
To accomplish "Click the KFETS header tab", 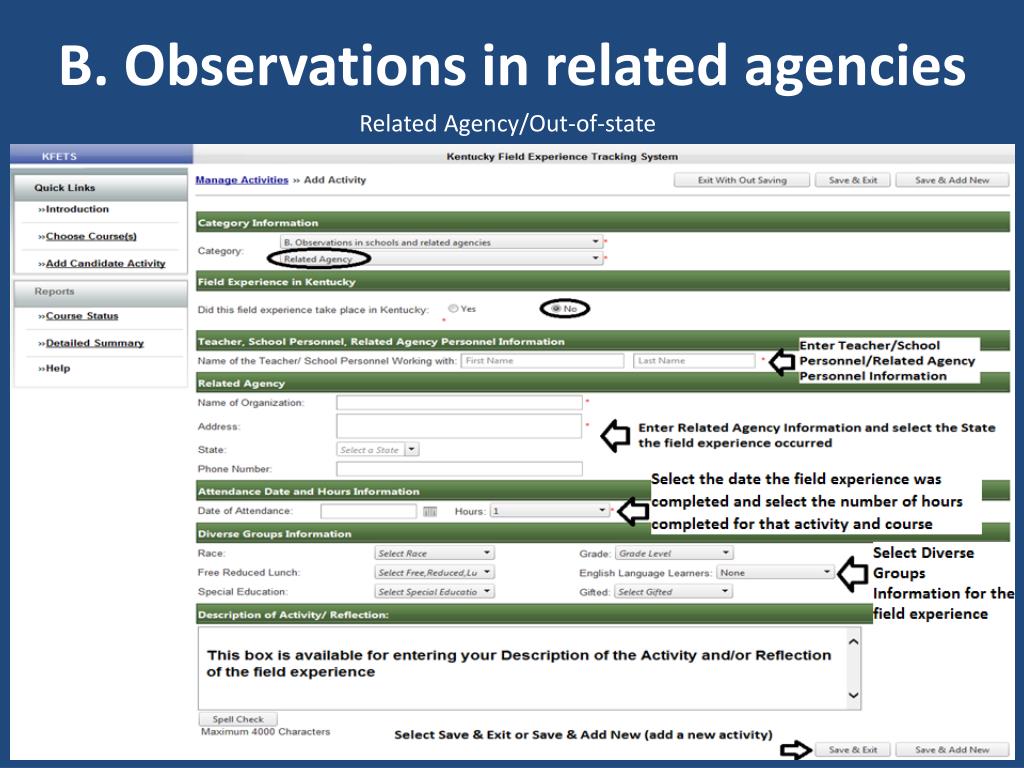I will point(101,156).
